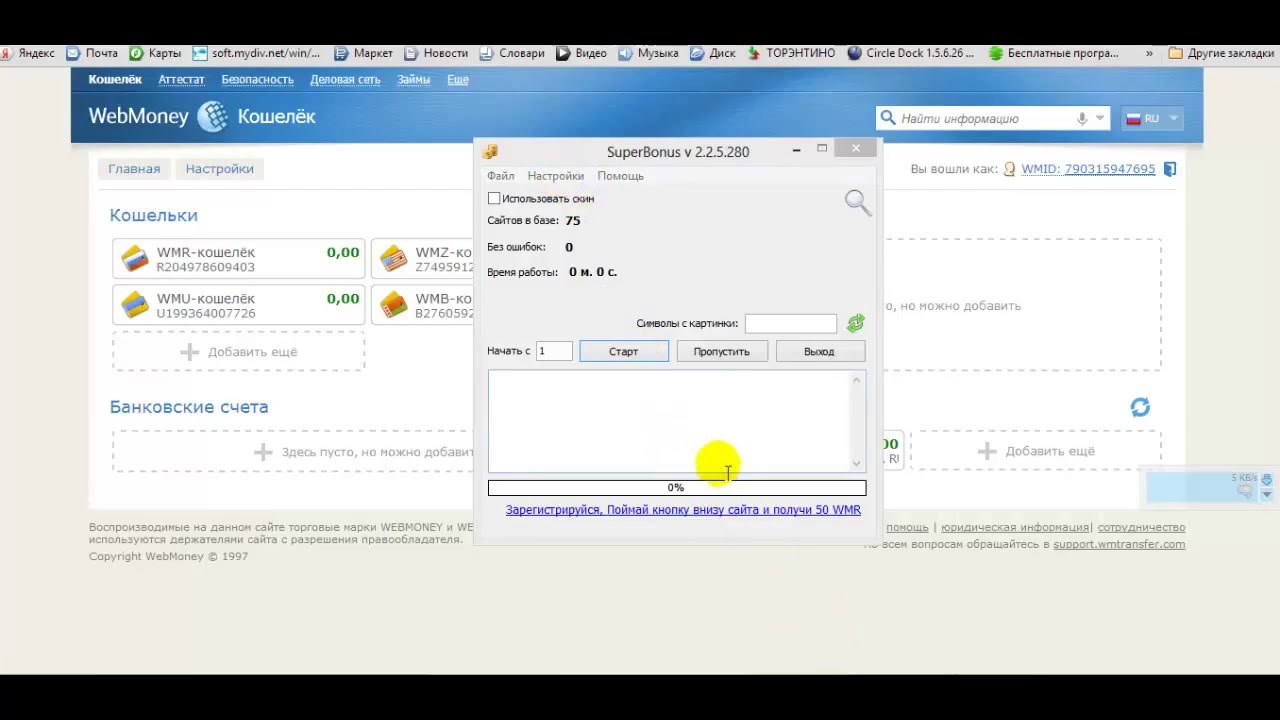The width and height of the screenshot is (1280, 720).
Task: Open the support.wmtransfer.com link
Action: (x=1119, y=544)
